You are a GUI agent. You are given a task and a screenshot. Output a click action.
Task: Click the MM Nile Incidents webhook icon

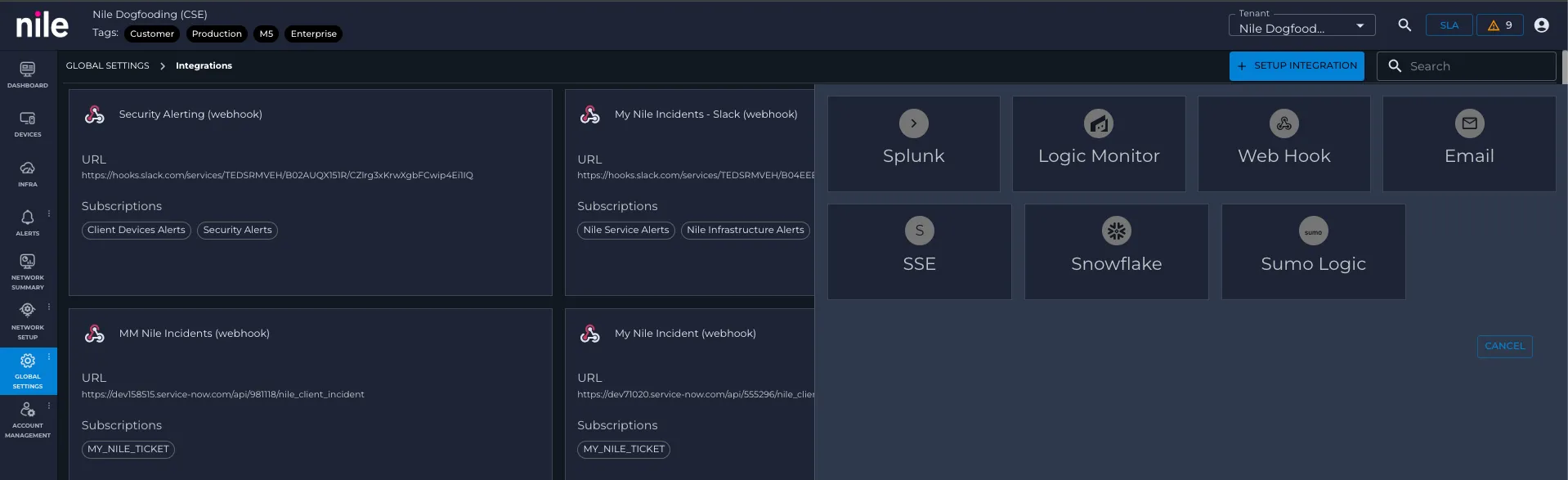95,334
